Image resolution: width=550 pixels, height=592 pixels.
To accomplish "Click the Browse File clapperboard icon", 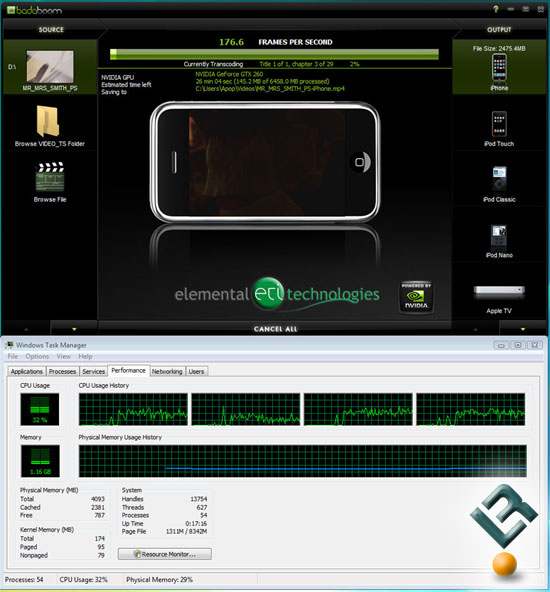I will click(x=50, y=177).
